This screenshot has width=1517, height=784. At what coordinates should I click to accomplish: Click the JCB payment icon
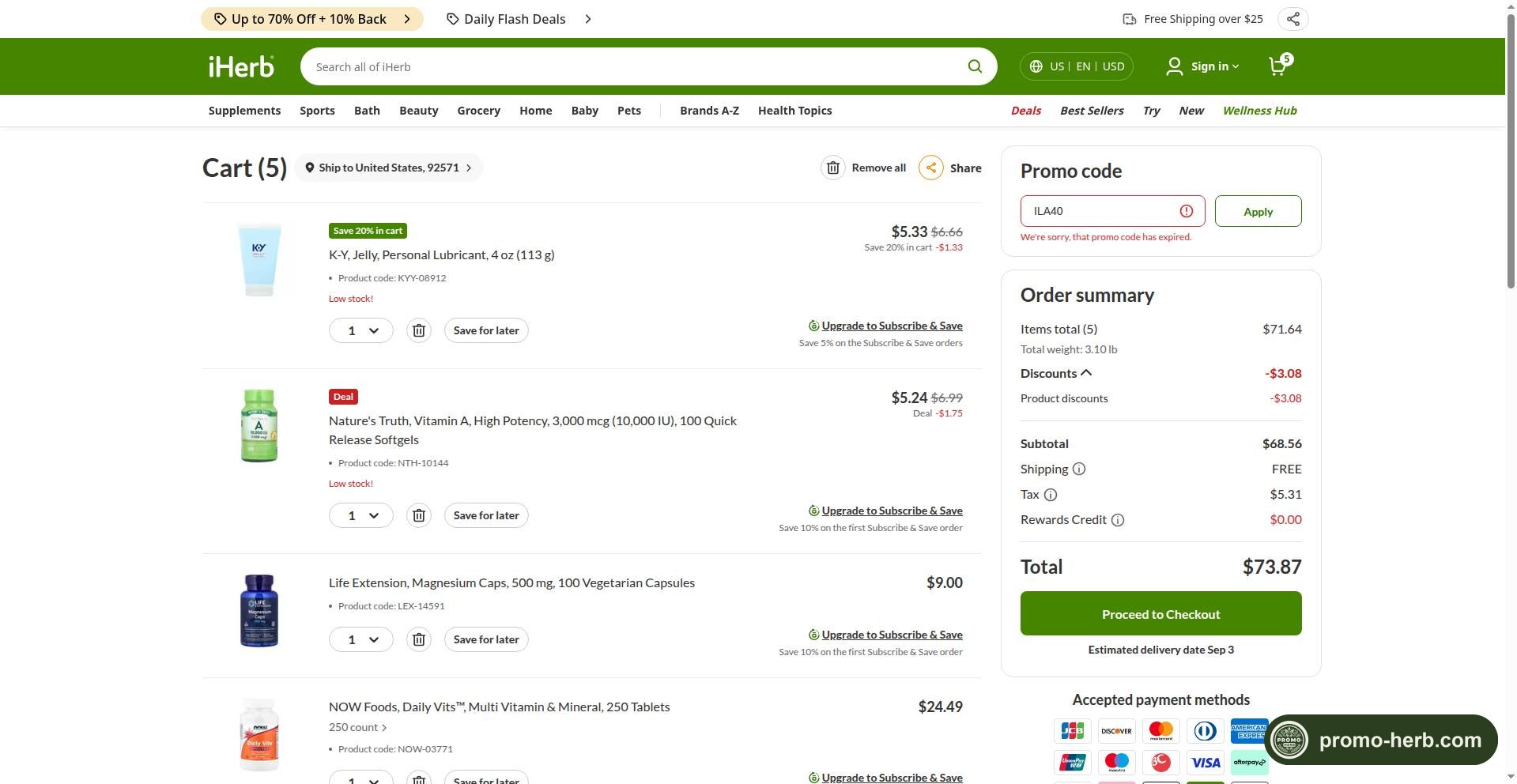pos(1072,731)
